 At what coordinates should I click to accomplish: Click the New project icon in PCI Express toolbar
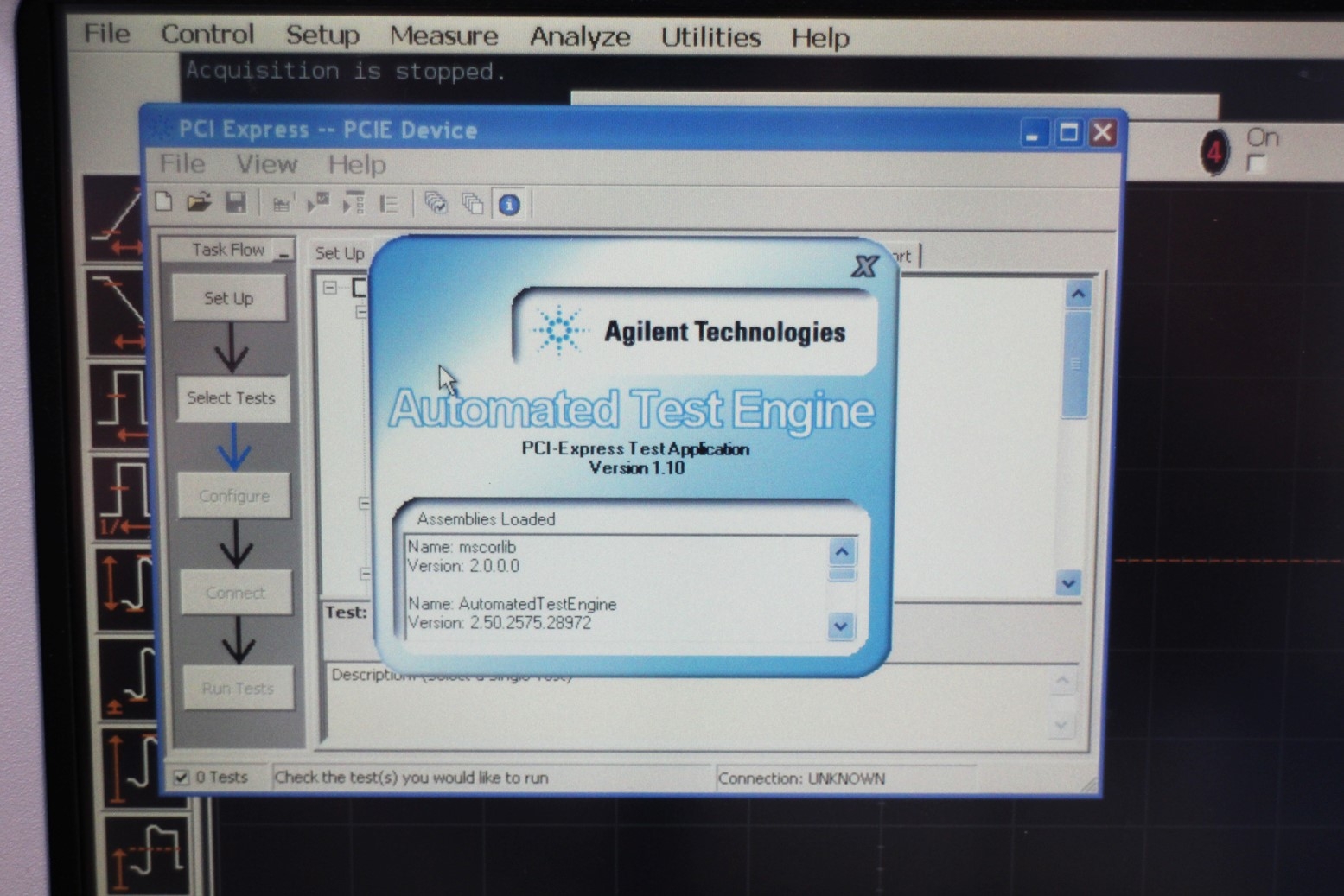click(x=163, y=202)
